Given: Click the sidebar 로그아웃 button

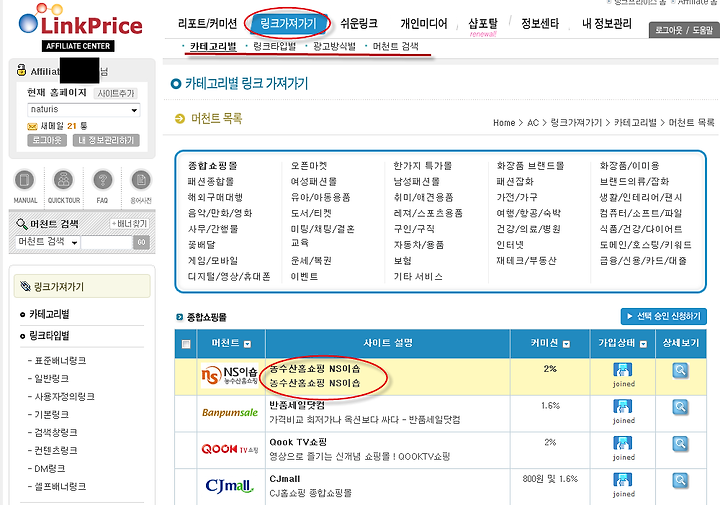Looking at the screenshot, I should coord(47,140).
